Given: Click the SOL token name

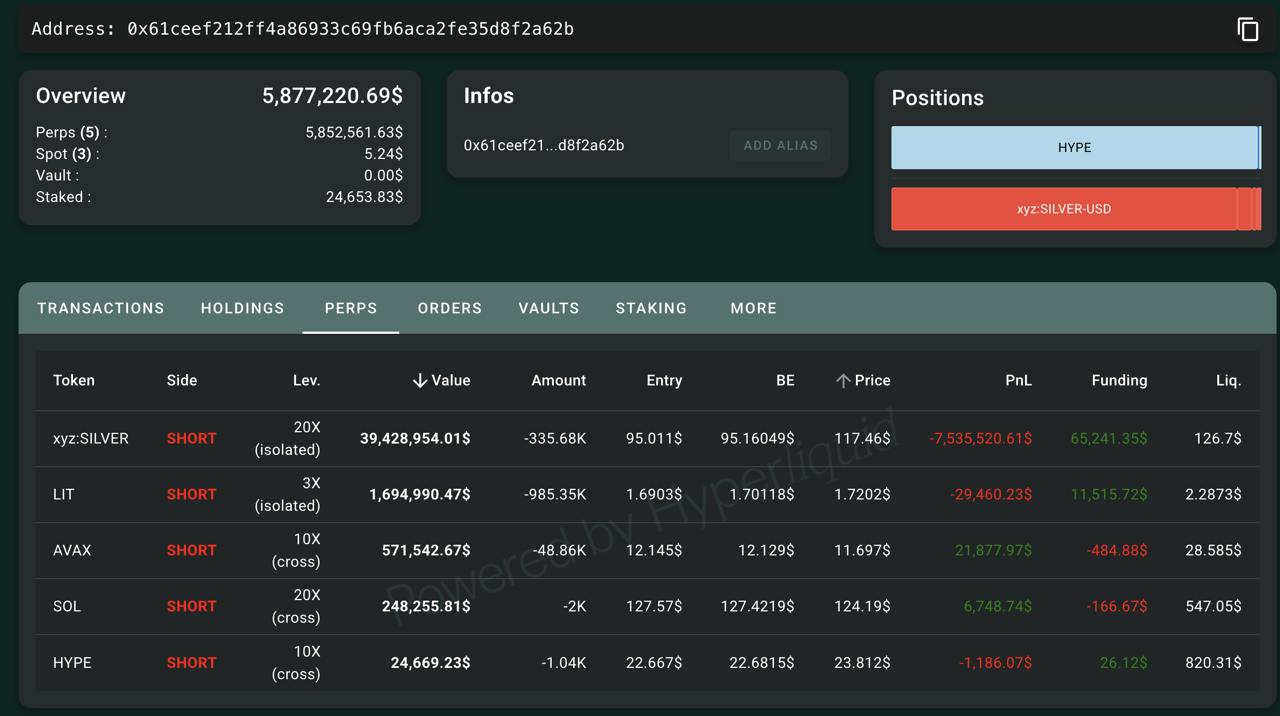Looking at the screenshot, I should pos(67,606).
